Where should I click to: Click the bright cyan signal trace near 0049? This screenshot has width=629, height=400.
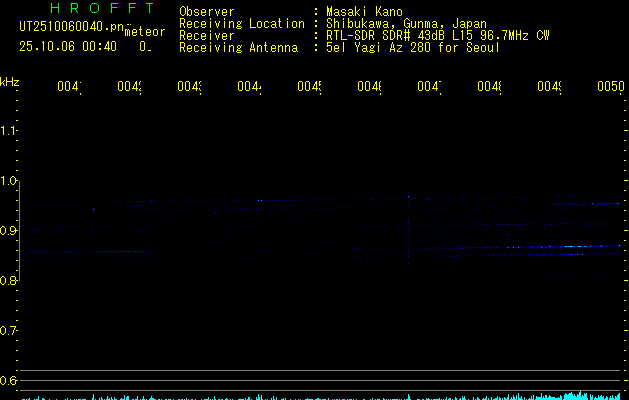(574, 246)
